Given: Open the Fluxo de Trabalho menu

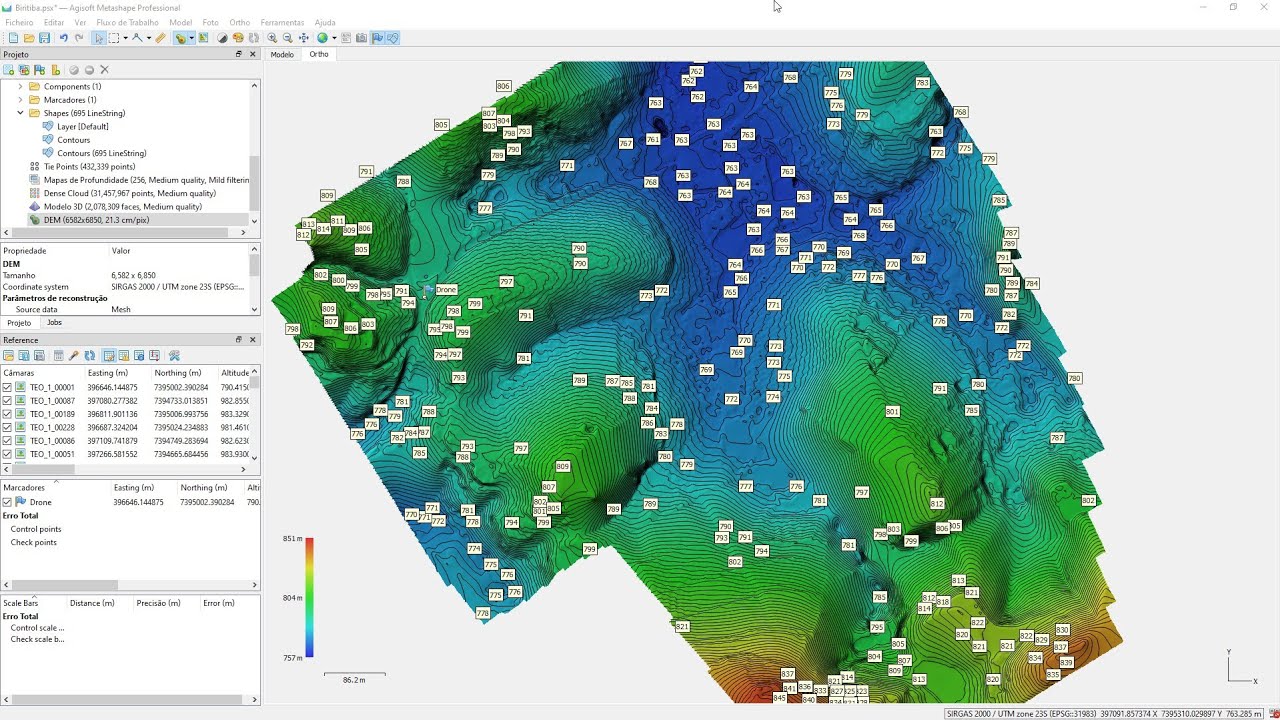Looking at the screenshot, I should [127, 22].
